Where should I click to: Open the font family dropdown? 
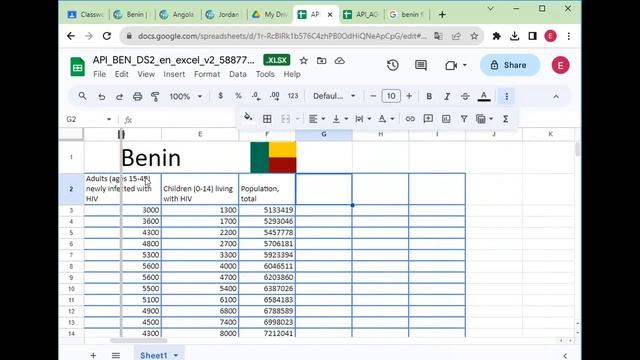[x=334, y=96]
